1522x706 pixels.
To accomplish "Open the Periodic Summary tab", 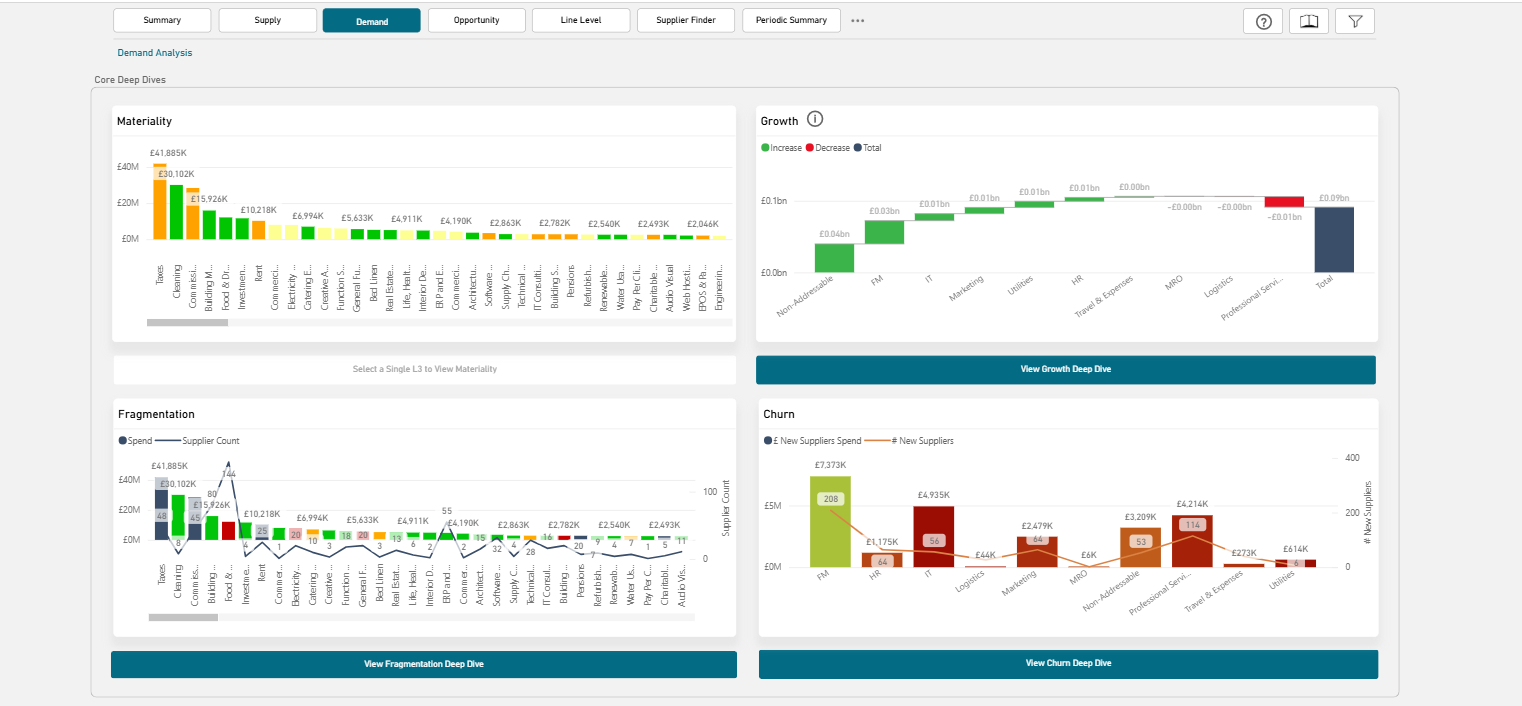I will point(791,20).
